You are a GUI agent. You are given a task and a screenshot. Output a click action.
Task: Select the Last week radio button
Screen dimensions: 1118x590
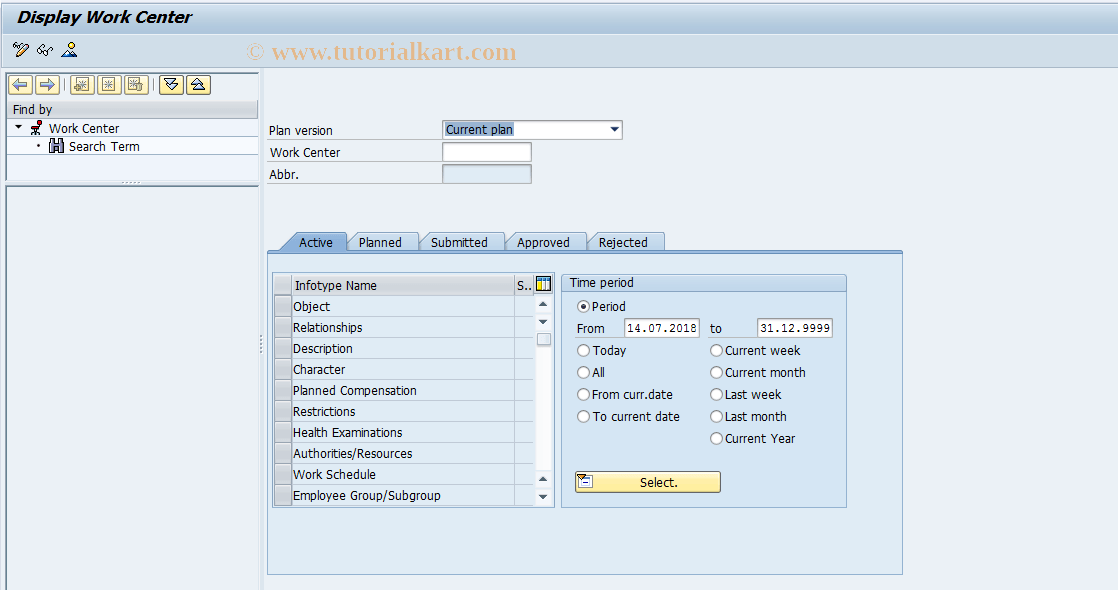(x=717, y=395)
